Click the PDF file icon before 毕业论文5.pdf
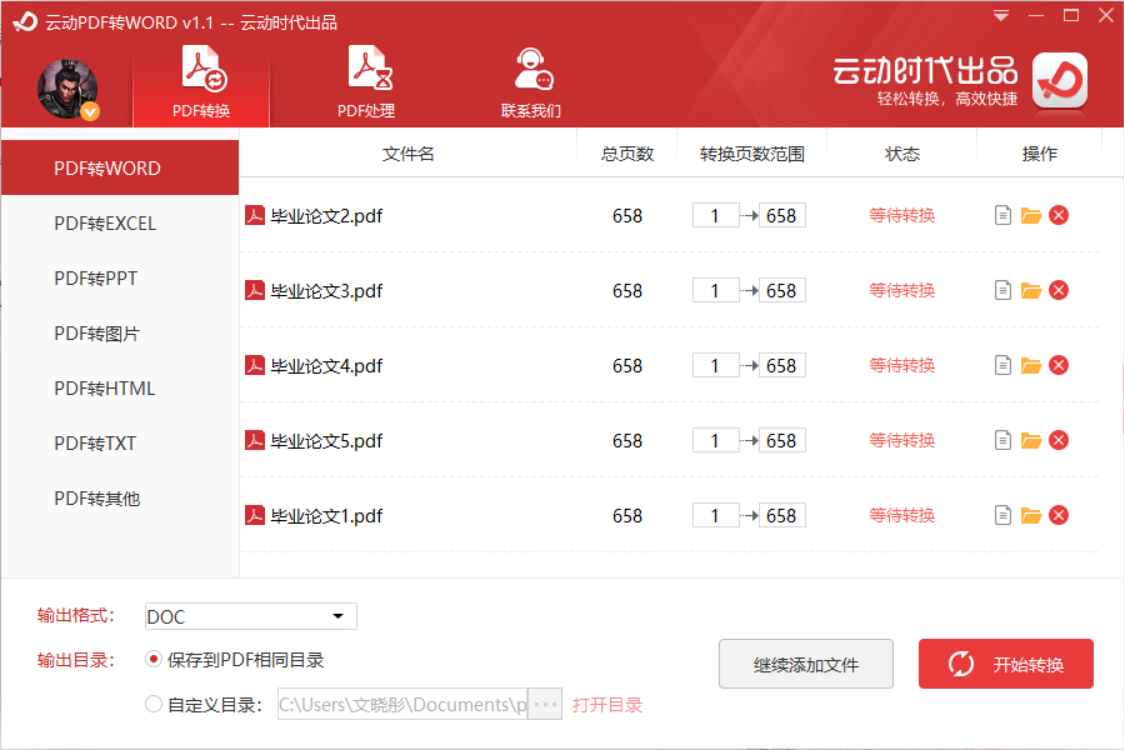This screenshot has height=750, width=1124. [x=254, y=440]
